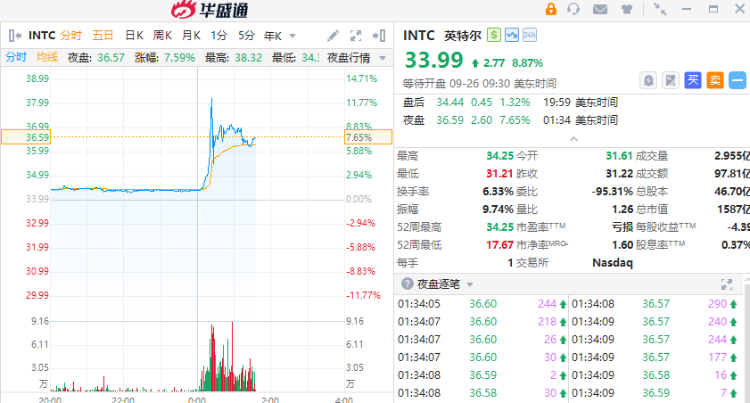Open the messages envelope icon
Viewport: 750px width, 403px height.
tap(600, 9)
